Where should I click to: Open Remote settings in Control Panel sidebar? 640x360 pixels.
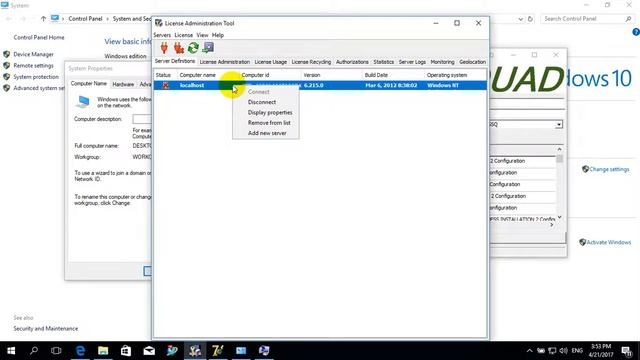click(33, 66)
